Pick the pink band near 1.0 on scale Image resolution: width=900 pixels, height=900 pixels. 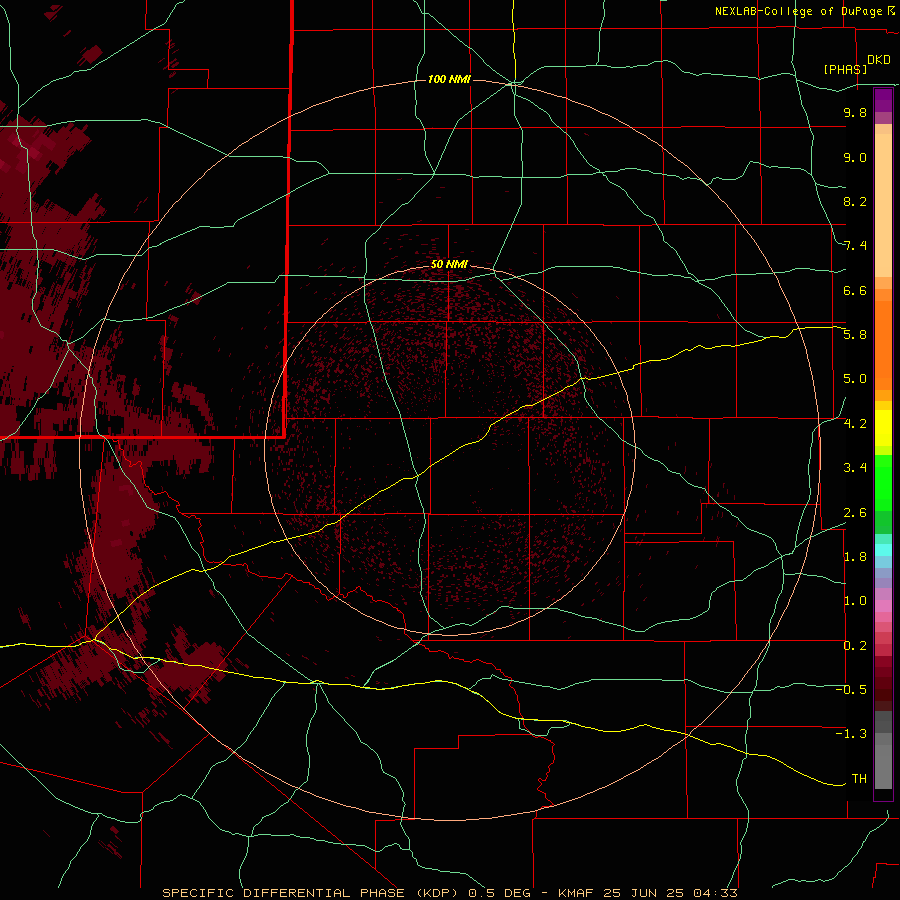pyautogui.click(x=883, y=606)
